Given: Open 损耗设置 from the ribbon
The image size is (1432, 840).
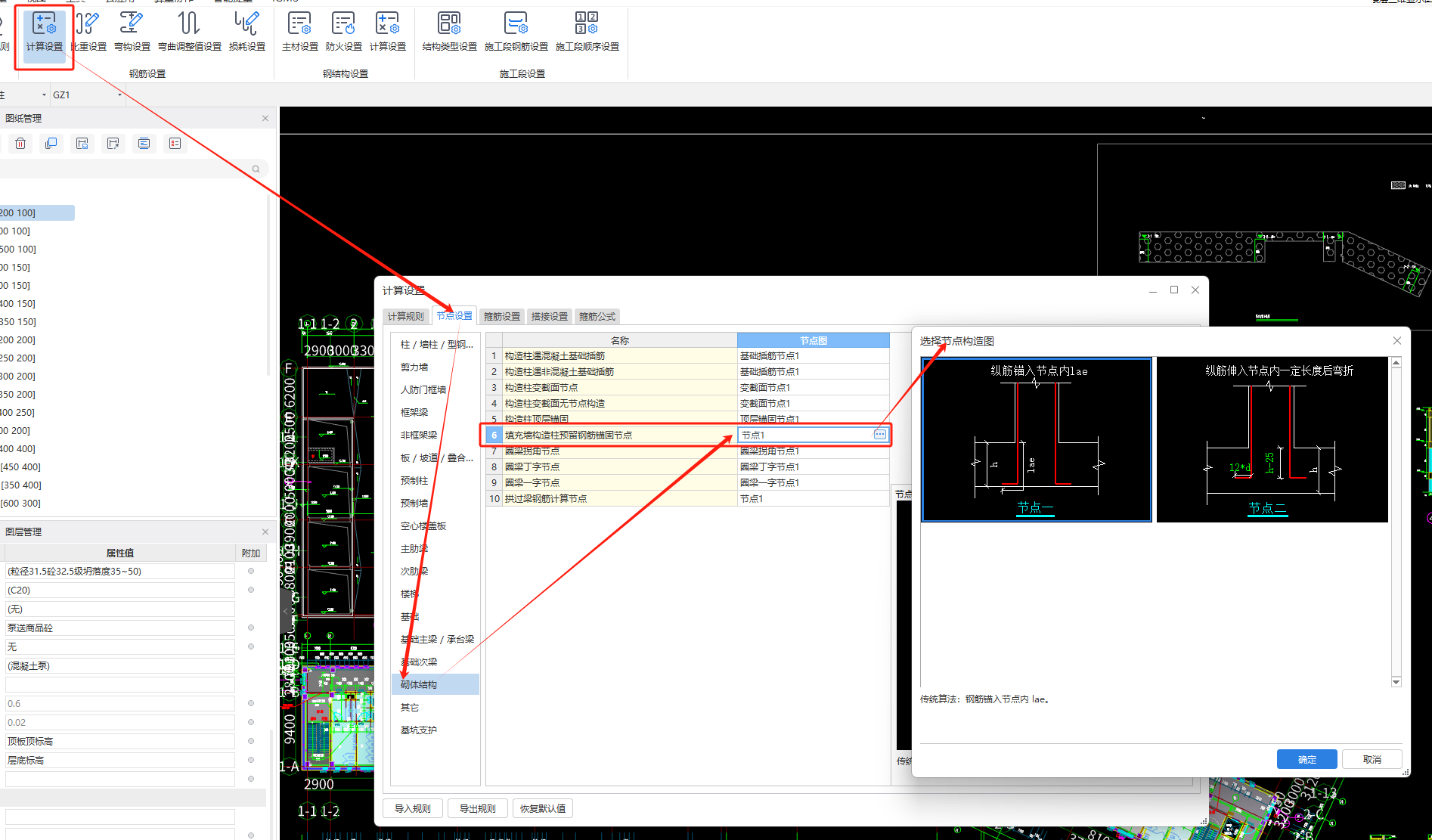Looking at the screenshot, I should (247, 32).
